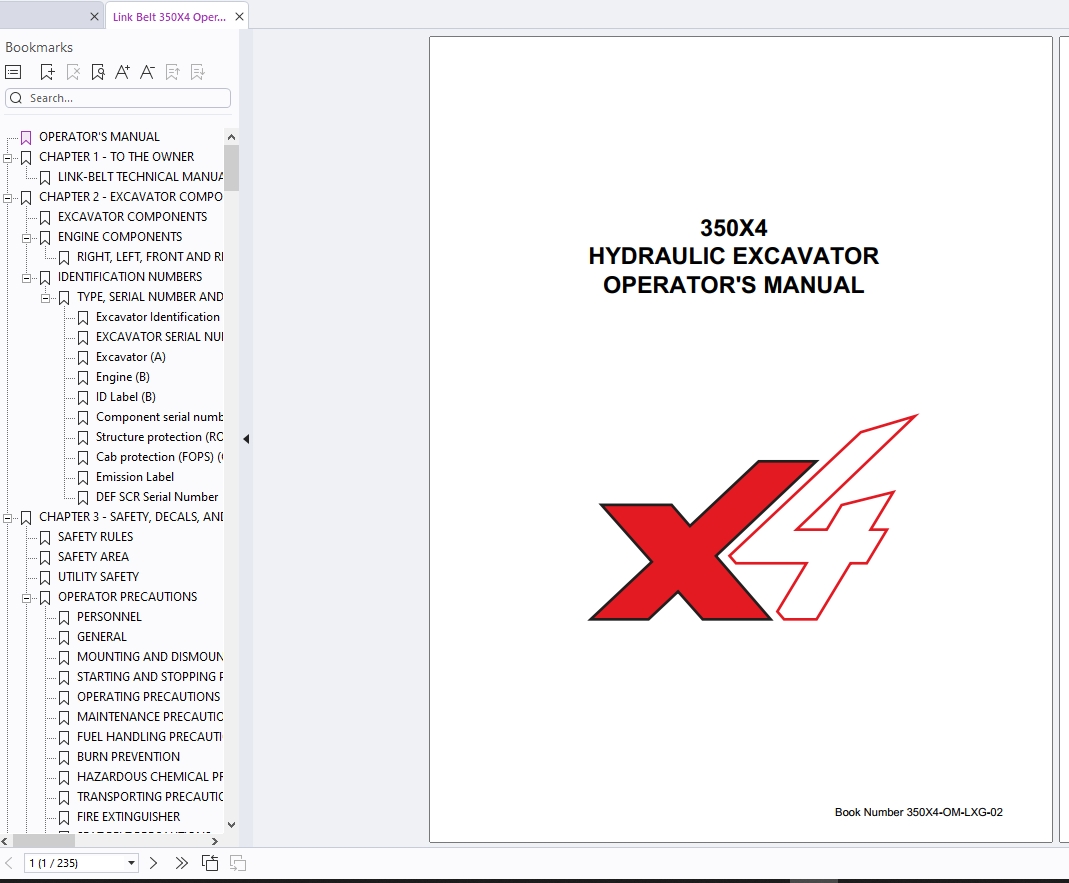Click the bookmarks vertical scrollbar down arrow

232,825
